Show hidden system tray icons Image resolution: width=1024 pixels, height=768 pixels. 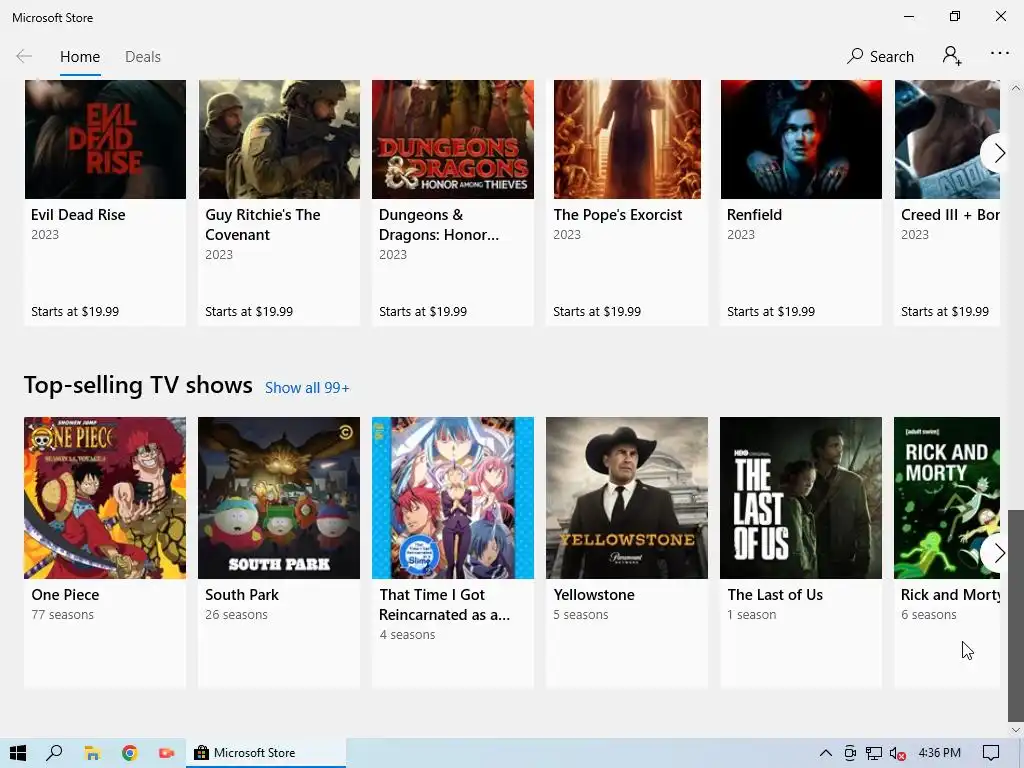[825, 753]
